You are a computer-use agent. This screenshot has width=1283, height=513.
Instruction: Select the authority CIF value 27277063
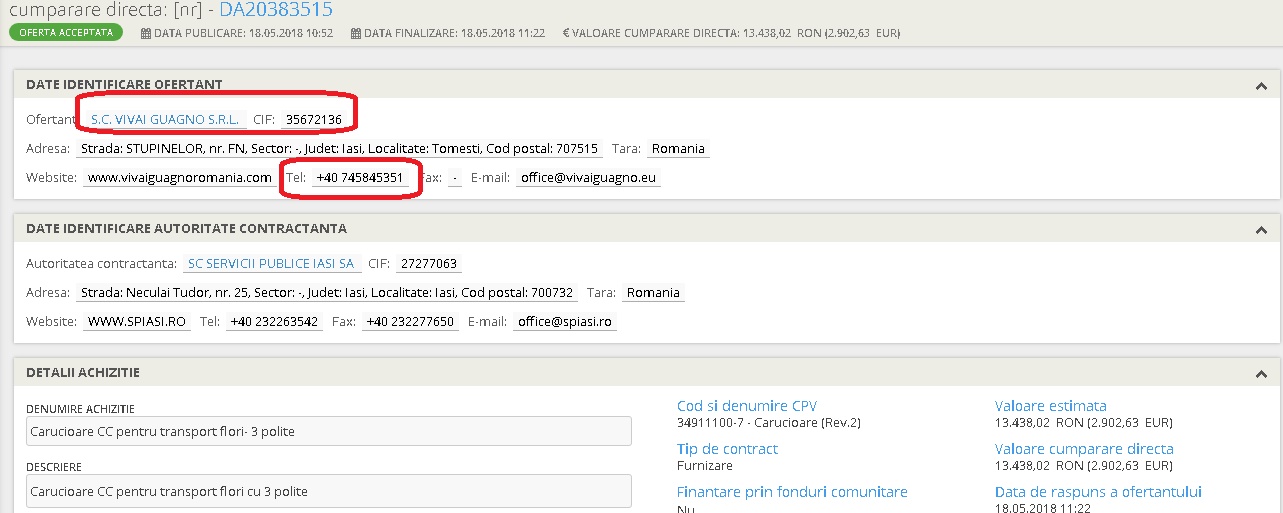click(427, 264)
